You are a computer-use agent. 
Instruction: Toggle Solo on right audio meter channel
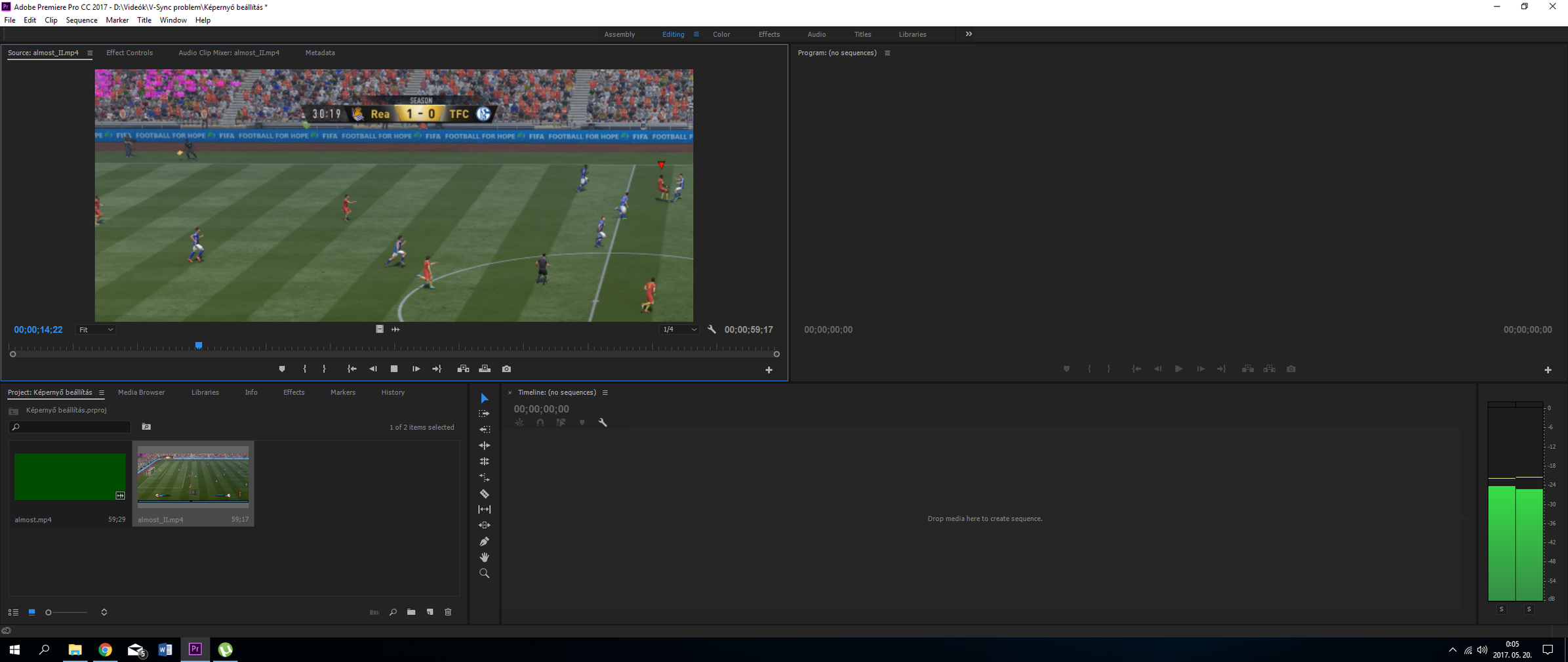coord(1529,610)
